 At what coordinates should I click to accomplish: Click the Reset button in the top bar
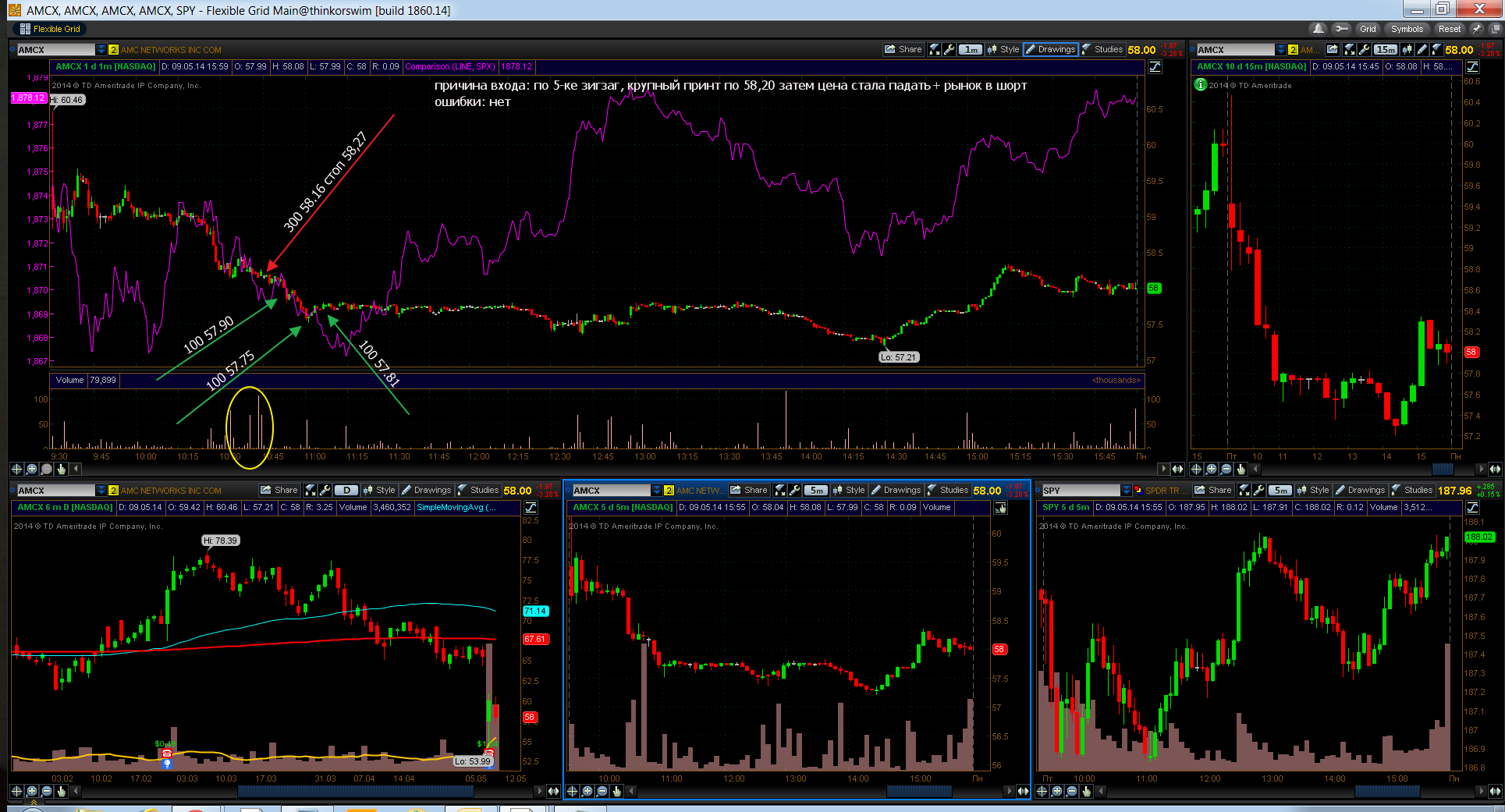1450,29
